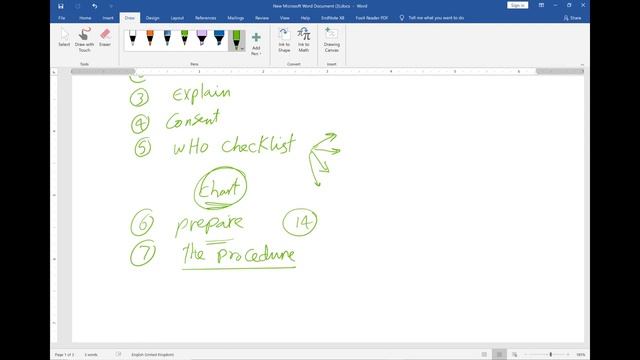Insert a Drawing Canvas

[331, 40]
